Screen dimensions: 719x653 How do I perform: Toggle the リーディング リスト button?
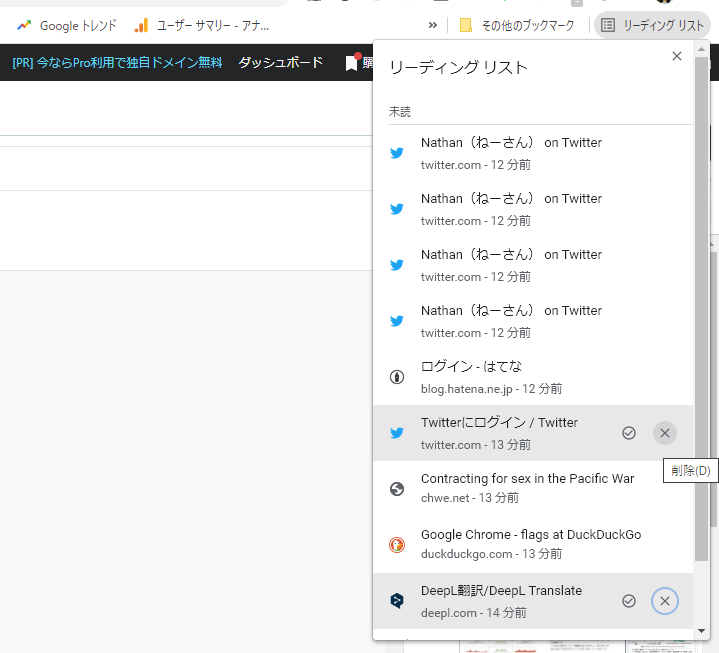(x=652, y=25)
